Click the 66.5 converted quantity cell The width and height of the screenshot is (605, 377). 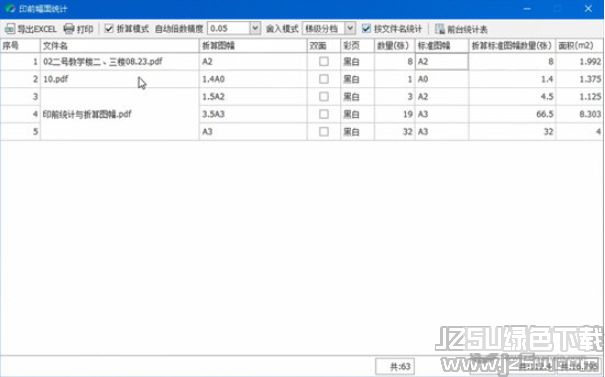tap(512, 114)
